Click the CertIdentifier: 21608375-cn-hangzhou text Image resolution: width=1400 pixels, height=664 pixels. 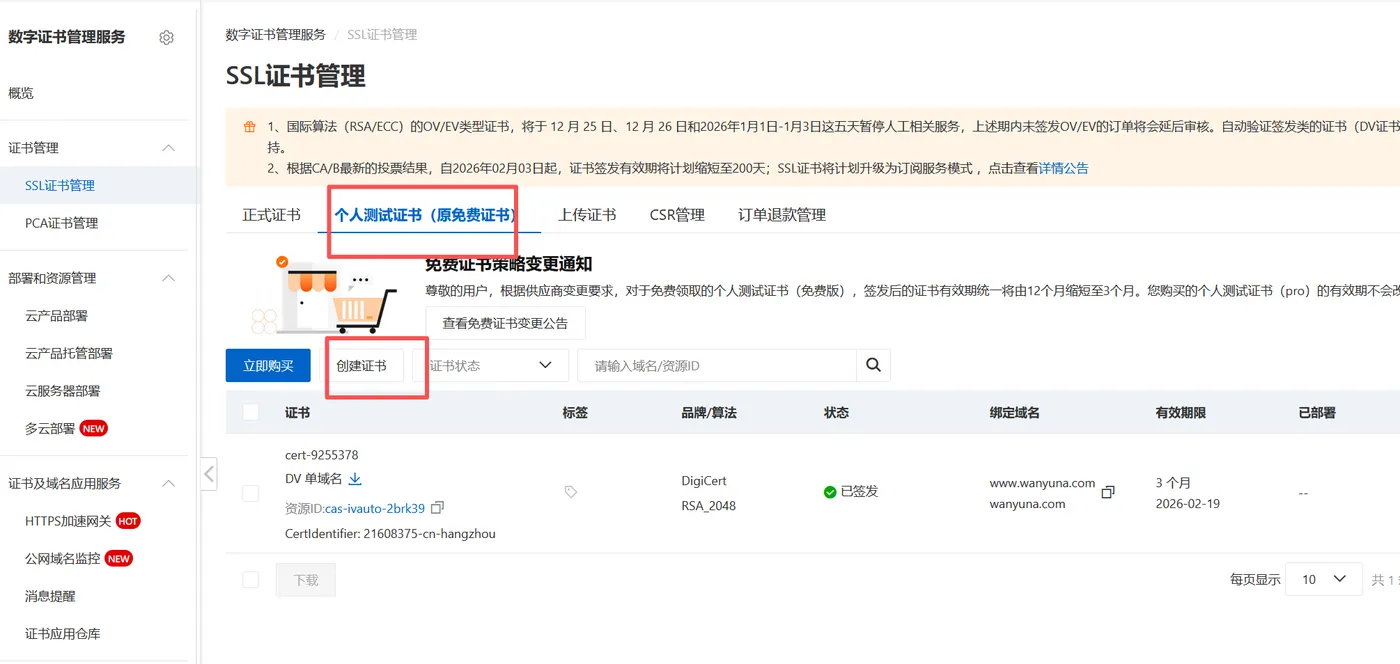click(390, 534)
